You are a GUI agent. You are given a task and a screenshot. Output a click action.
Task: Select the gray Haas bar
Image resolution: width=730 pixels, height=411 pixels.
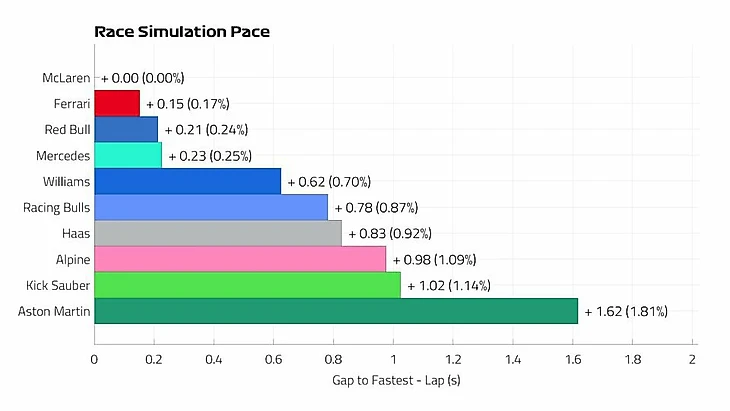[x=218, y=233]
